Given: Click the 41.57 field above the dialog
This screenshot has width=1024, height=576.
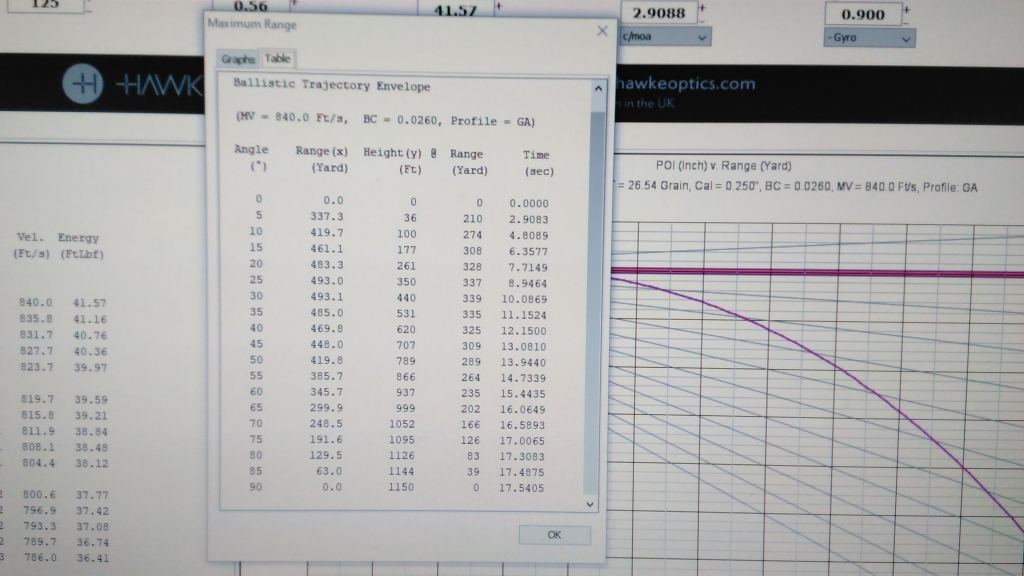Looking at the screenshot, I should (456, 9).
